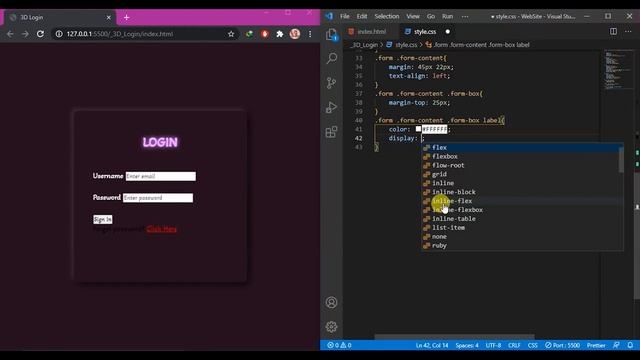Open the Extensions view

331,131
